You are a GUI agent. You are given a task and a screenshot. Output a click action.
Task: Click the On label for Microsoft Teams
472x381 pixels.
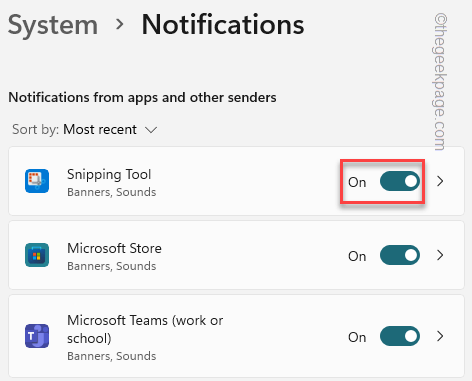357,337
